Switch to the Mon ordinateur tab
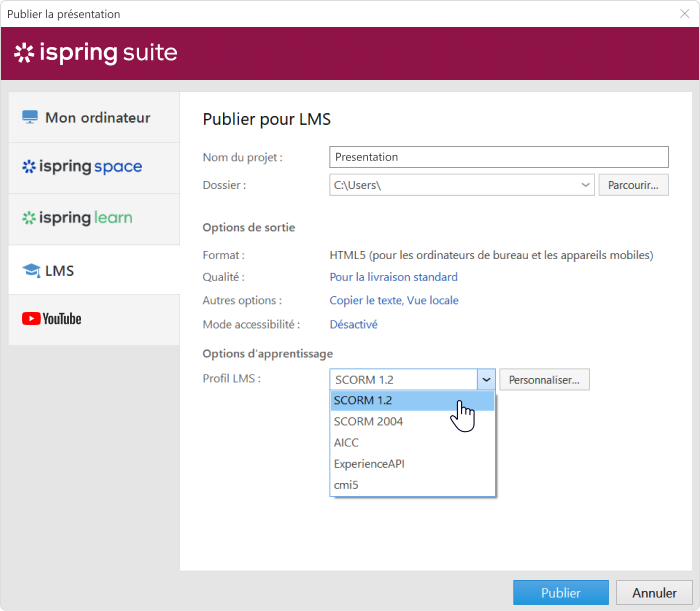700x611 pixels. (x=94, y=117)
